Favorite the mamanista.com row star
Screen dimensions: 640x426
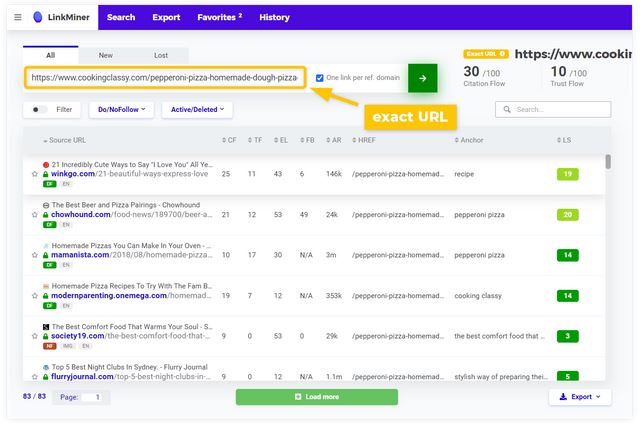[x=35, y=255]
